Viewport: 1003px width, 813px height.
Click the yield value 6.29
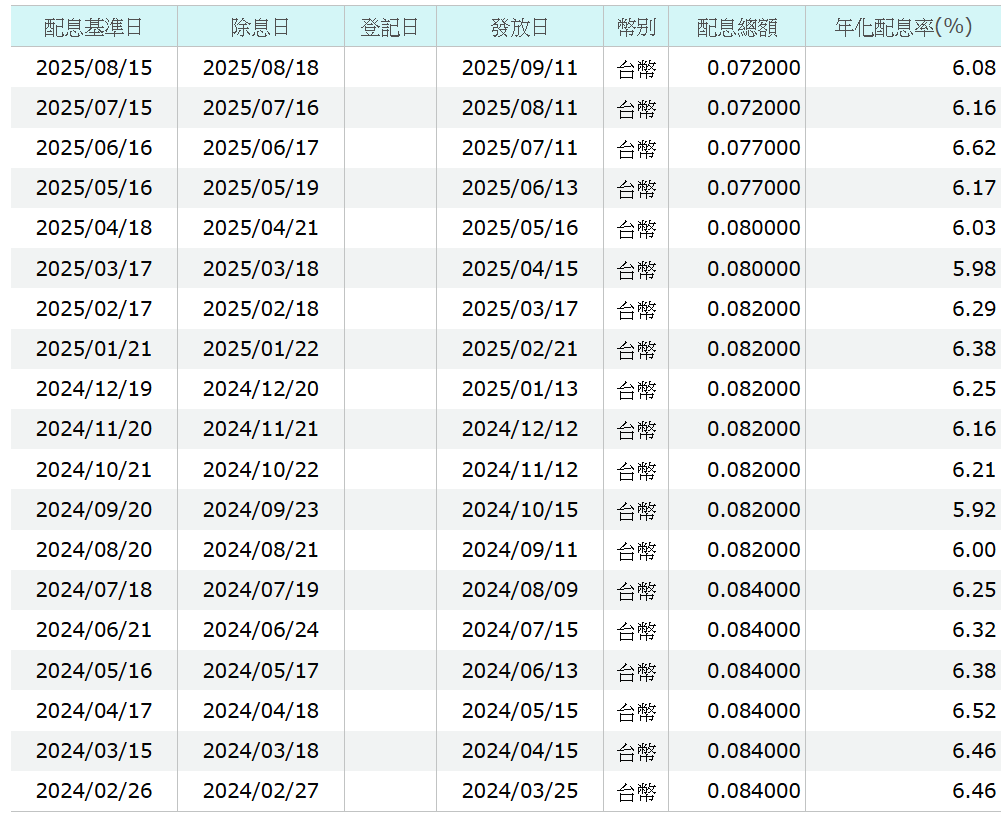974,309
